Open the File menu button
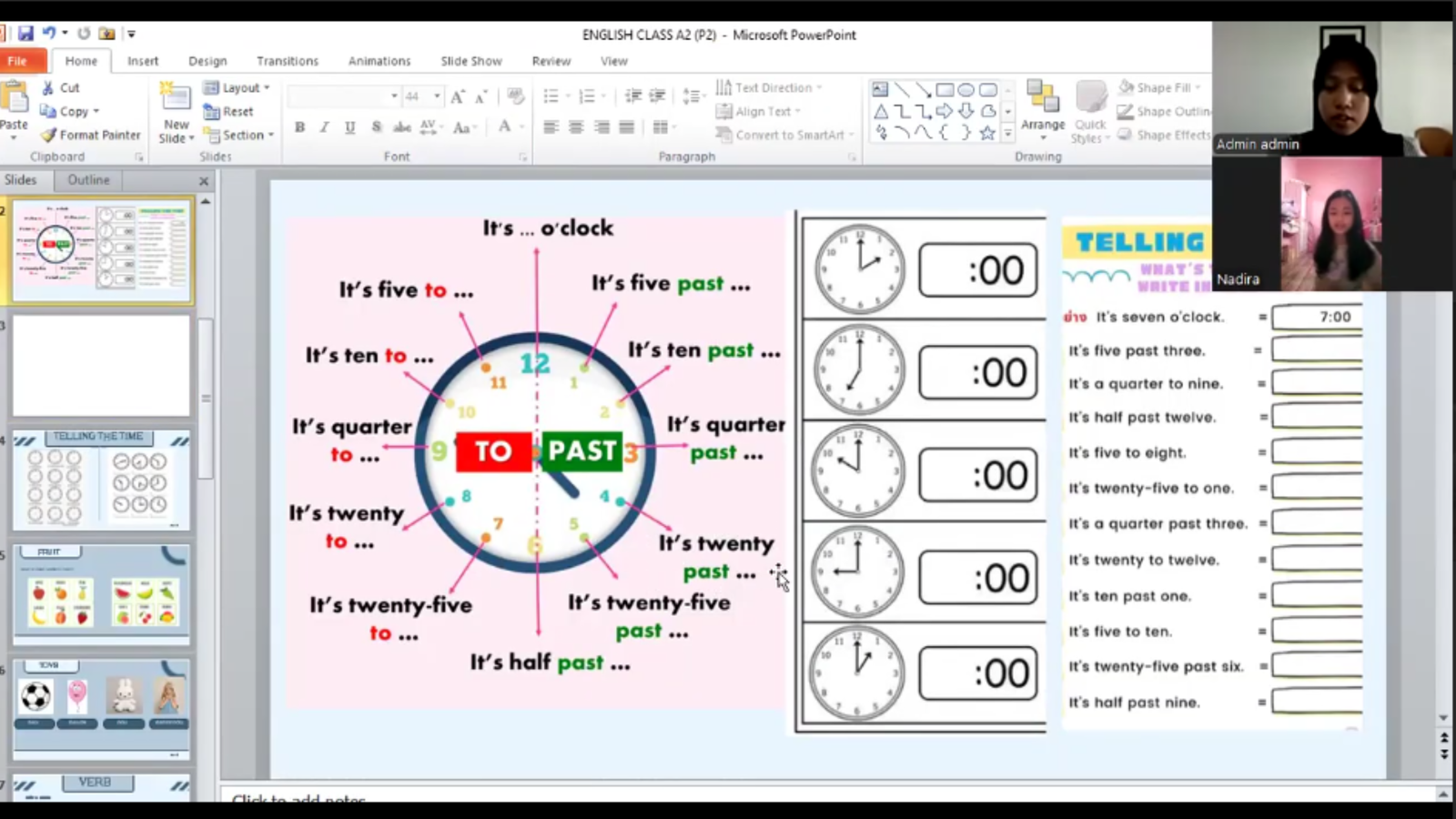The width and height of the screenshot is (1456, 819). [17, 61]
